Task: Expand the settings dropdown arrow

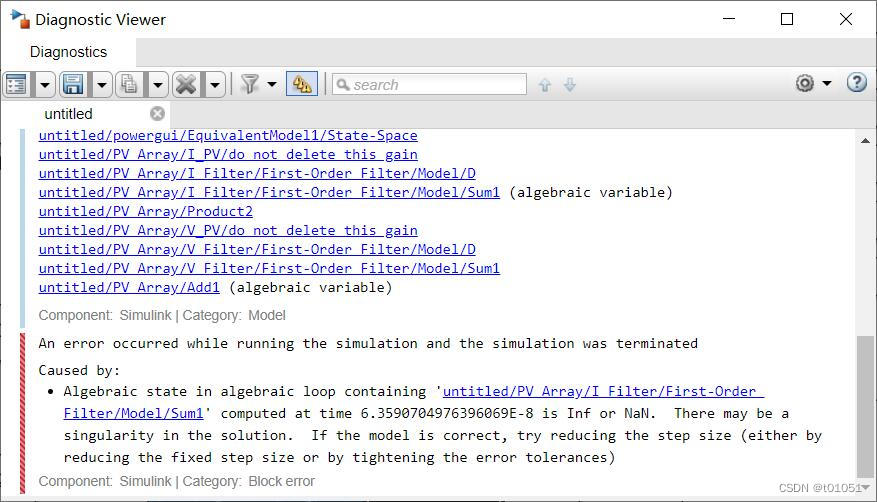Action: tap(827, 83)
